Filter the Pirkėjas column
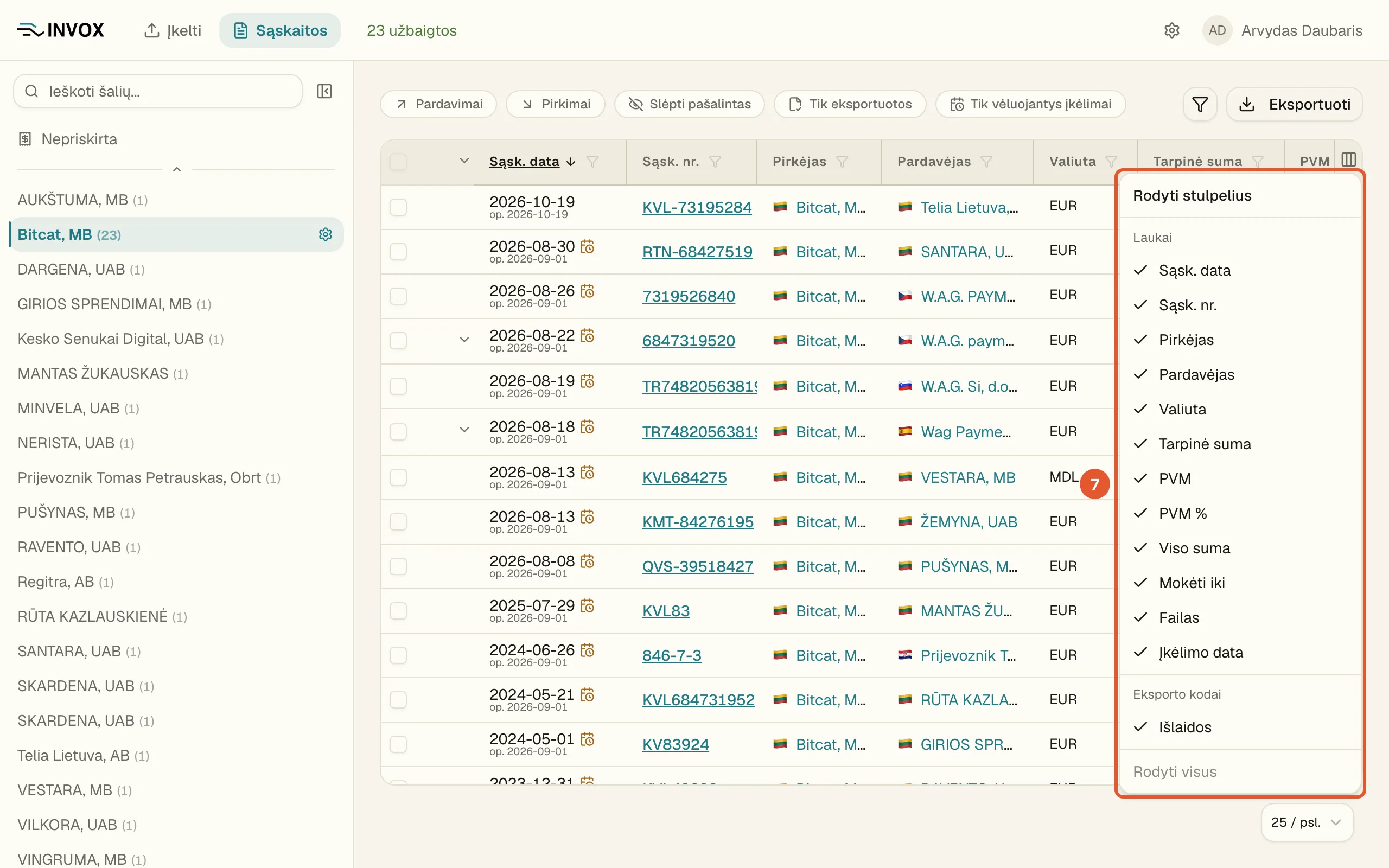 click(842, 162)
